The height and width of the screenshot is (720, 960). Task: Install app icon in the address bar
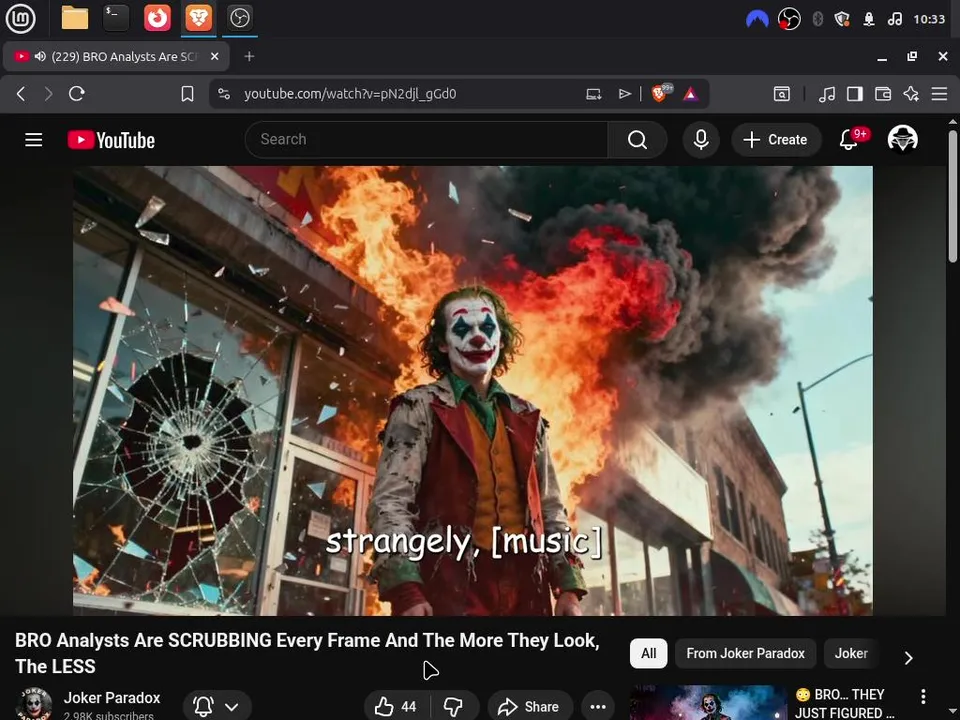click(593, 94)
